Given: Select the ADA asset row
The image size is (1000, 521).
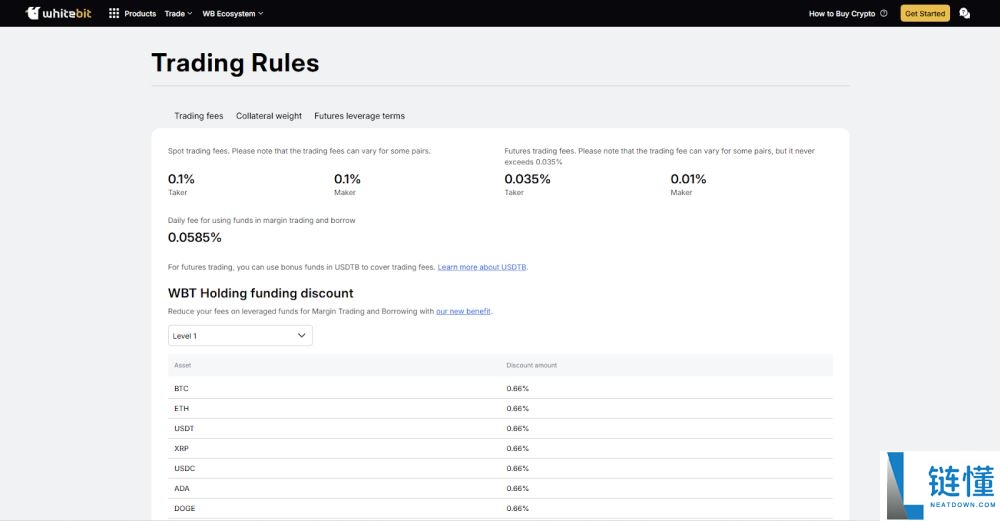Looking at the screenshot, I should [500, 488].
